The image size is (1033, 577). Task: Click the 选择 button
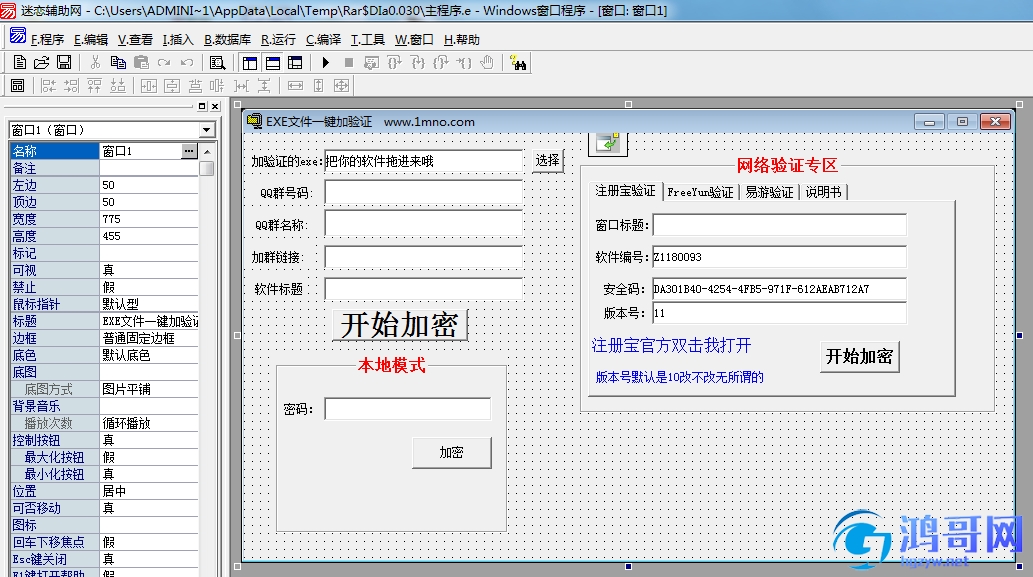pyautogui.click(x=547, y=161)
